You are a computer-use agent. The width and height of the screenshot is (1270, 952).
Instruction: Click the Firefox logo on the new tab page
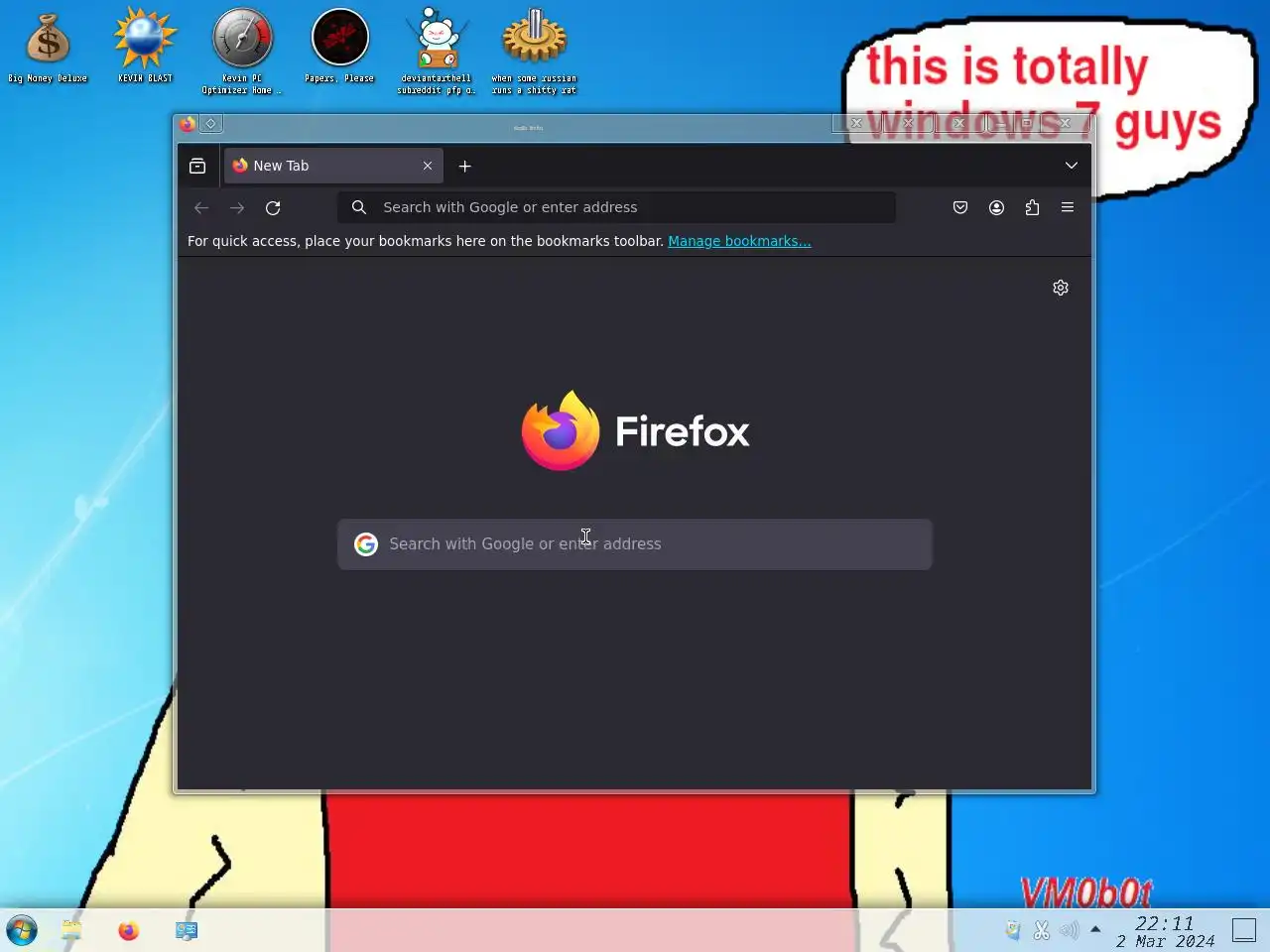pyautogui.click(x=635, y=431)
